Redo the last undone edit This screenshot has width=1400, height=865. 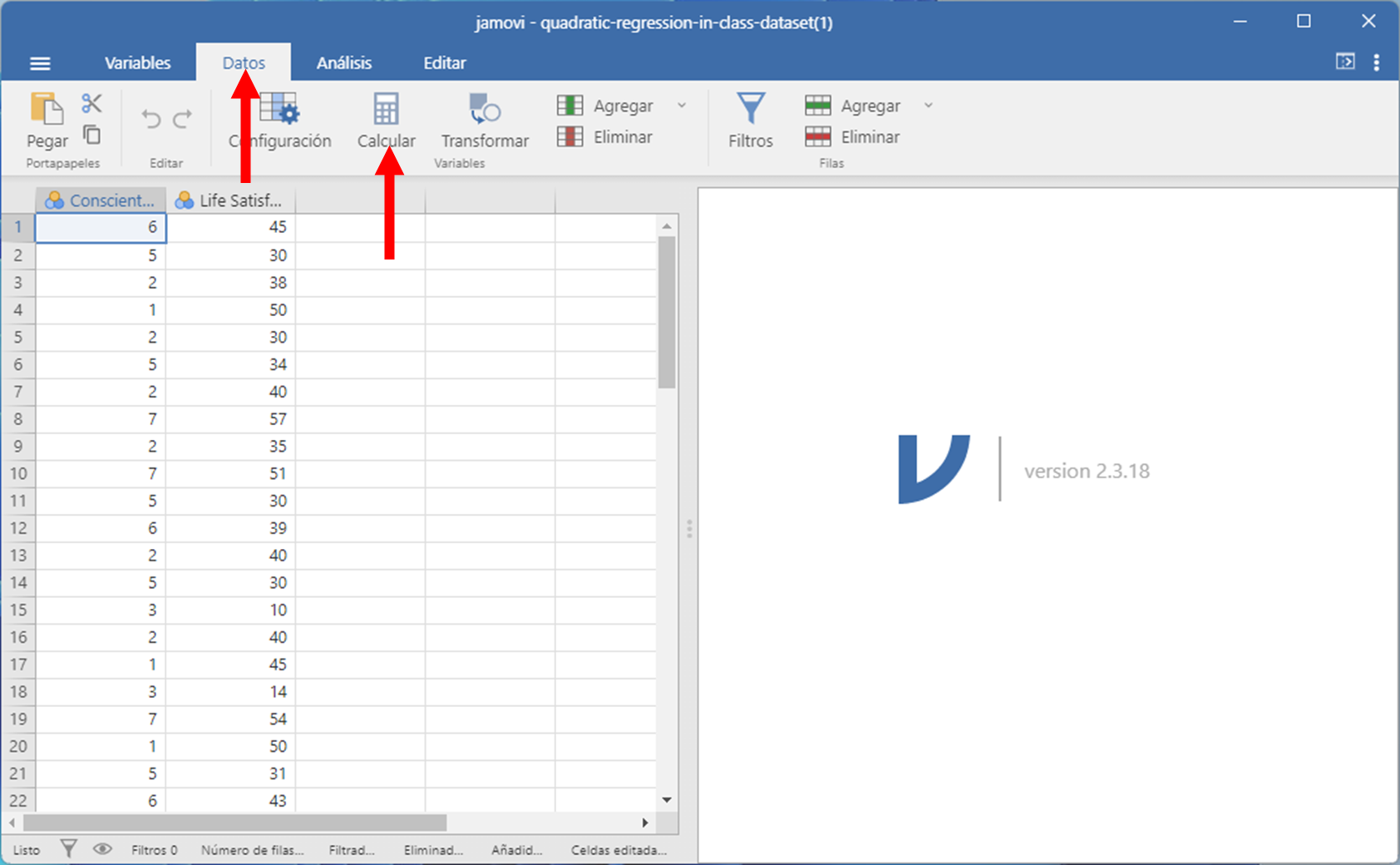pyautogui.click(x=183, y=119)
